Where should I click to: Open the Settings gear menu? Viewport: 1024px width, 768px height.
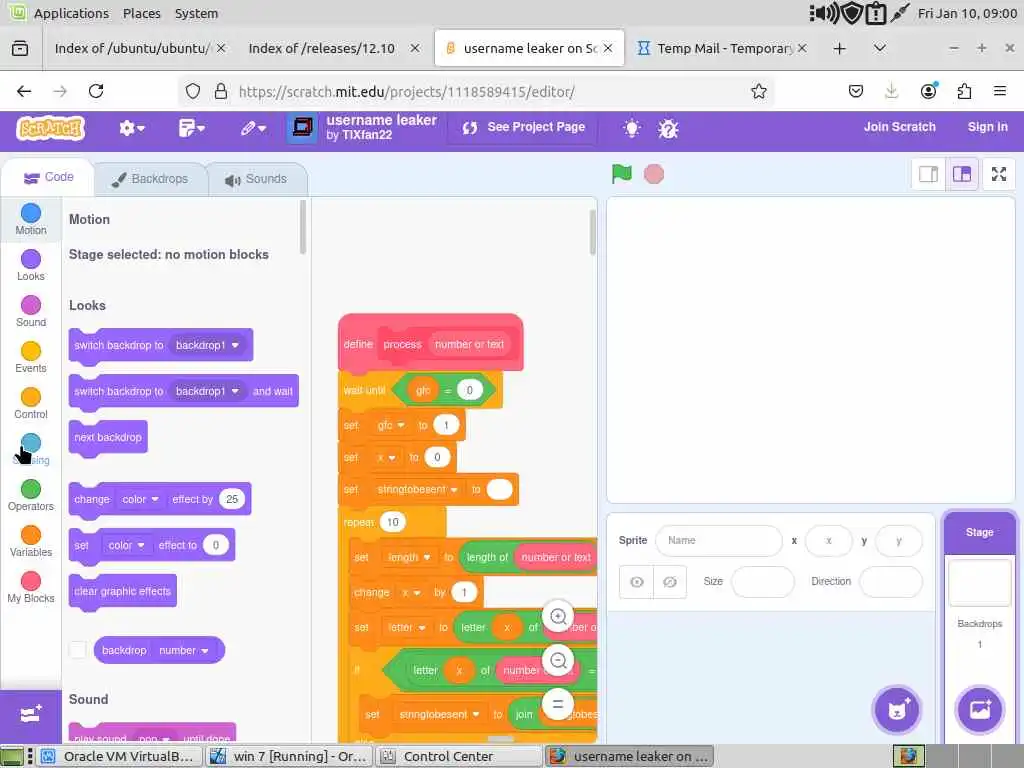click(131, 128)
